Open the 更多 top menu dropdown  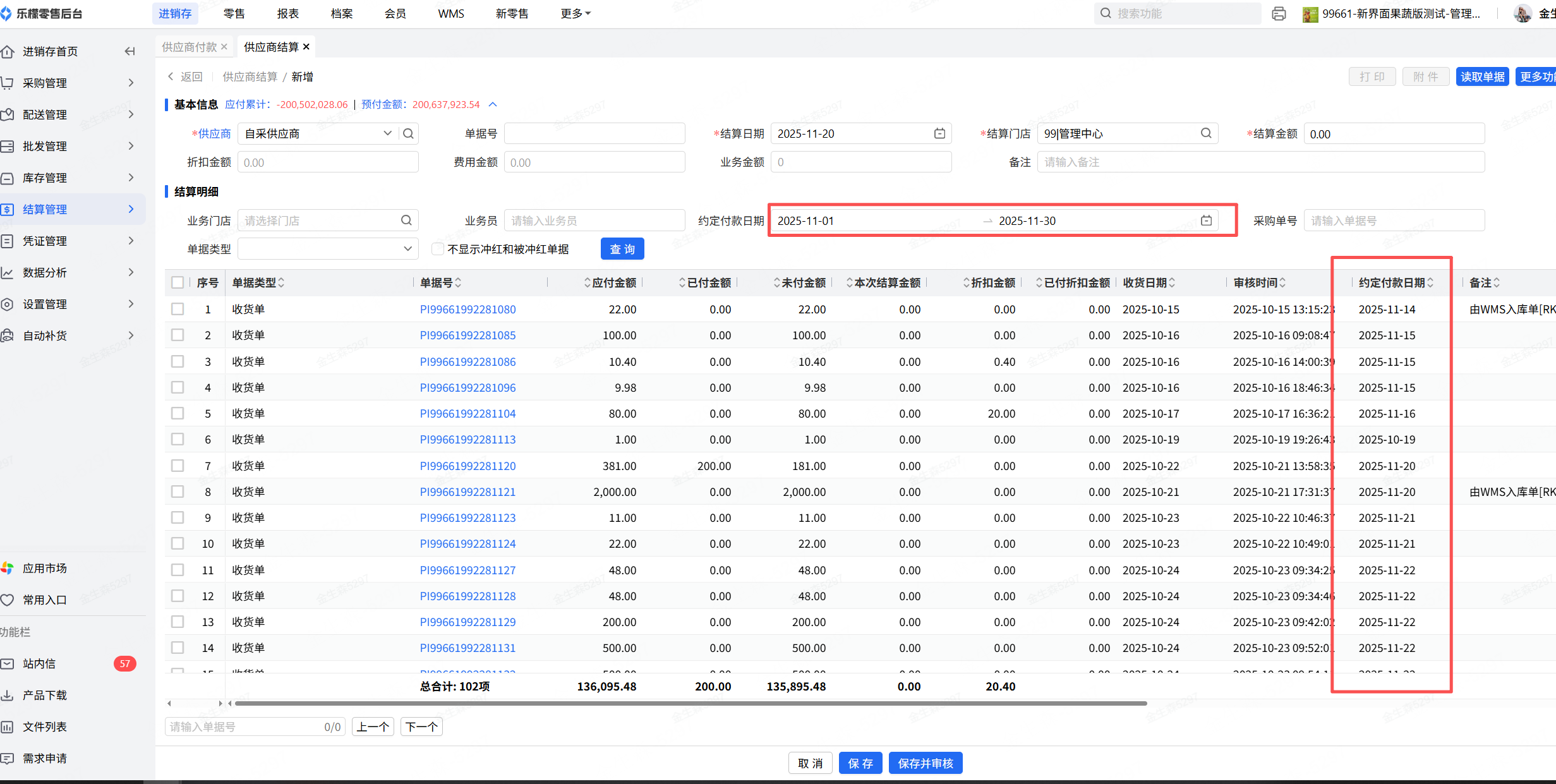575,13
